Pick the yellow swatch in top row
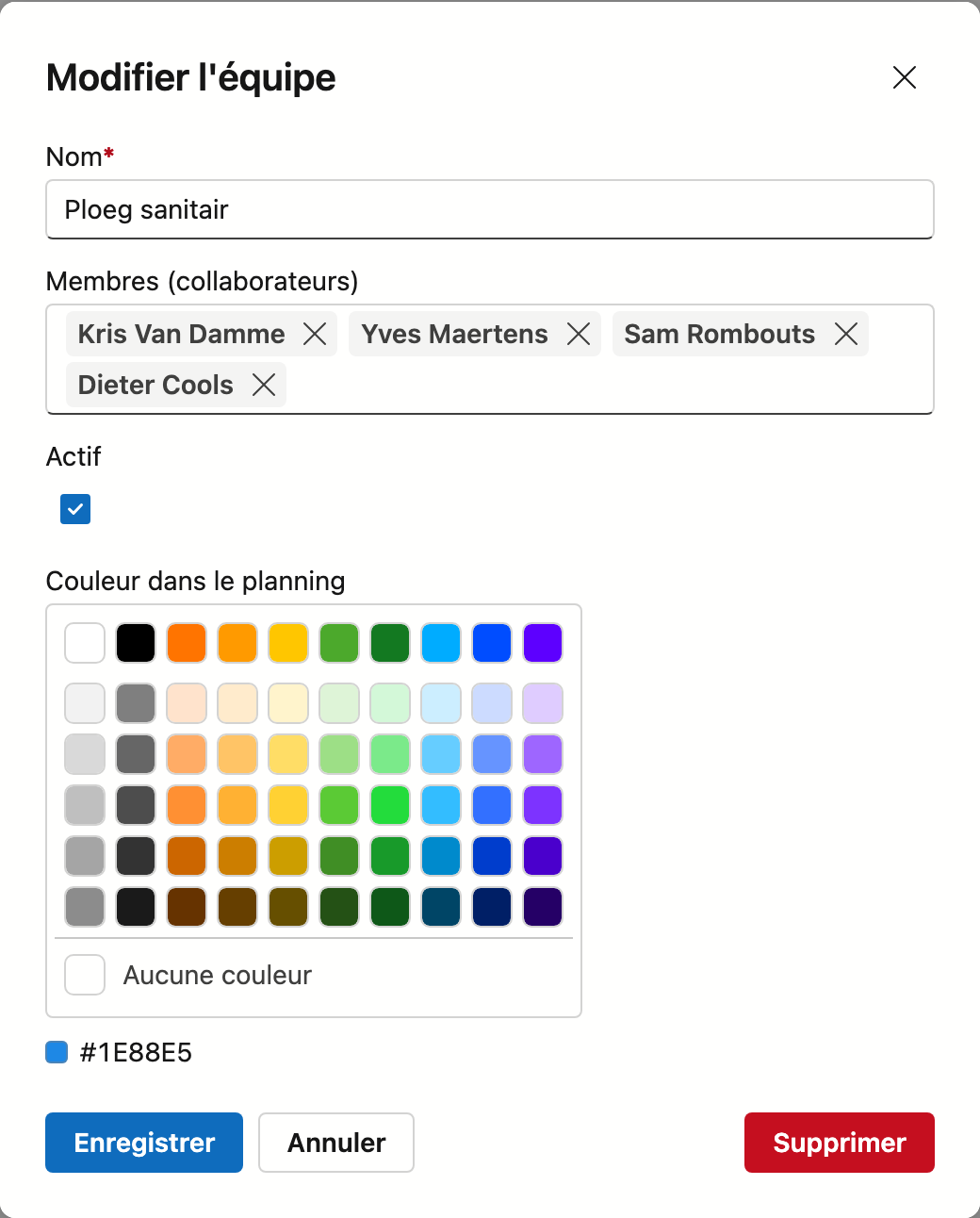Viewport: 980px width, 1218px height. [x=288, y=643]
